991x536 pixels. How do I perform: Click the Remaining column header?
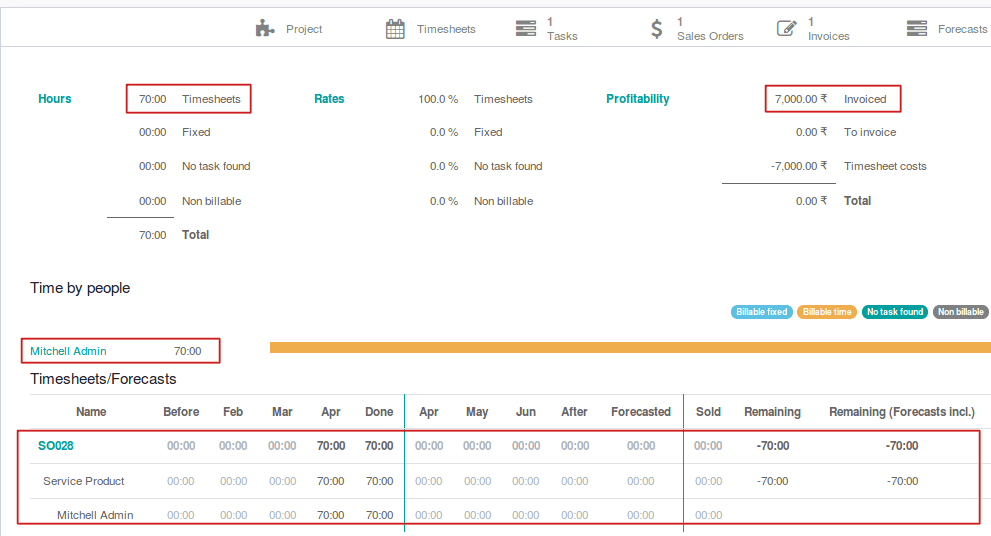[x=772, y=411]
